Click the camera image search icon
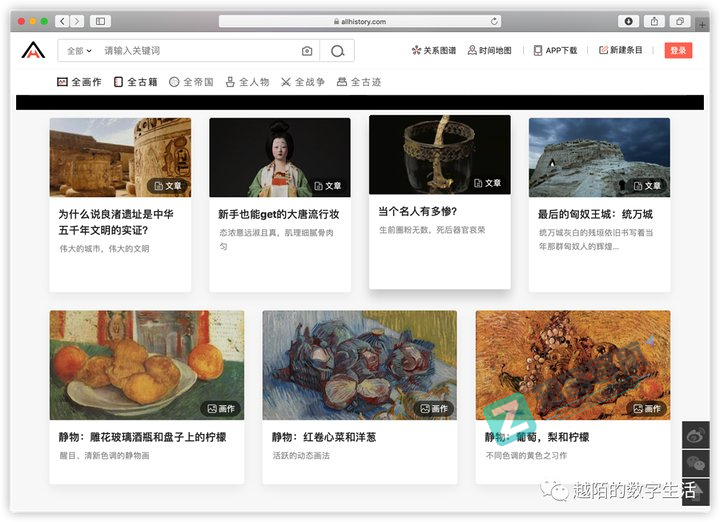 point(307,51)
